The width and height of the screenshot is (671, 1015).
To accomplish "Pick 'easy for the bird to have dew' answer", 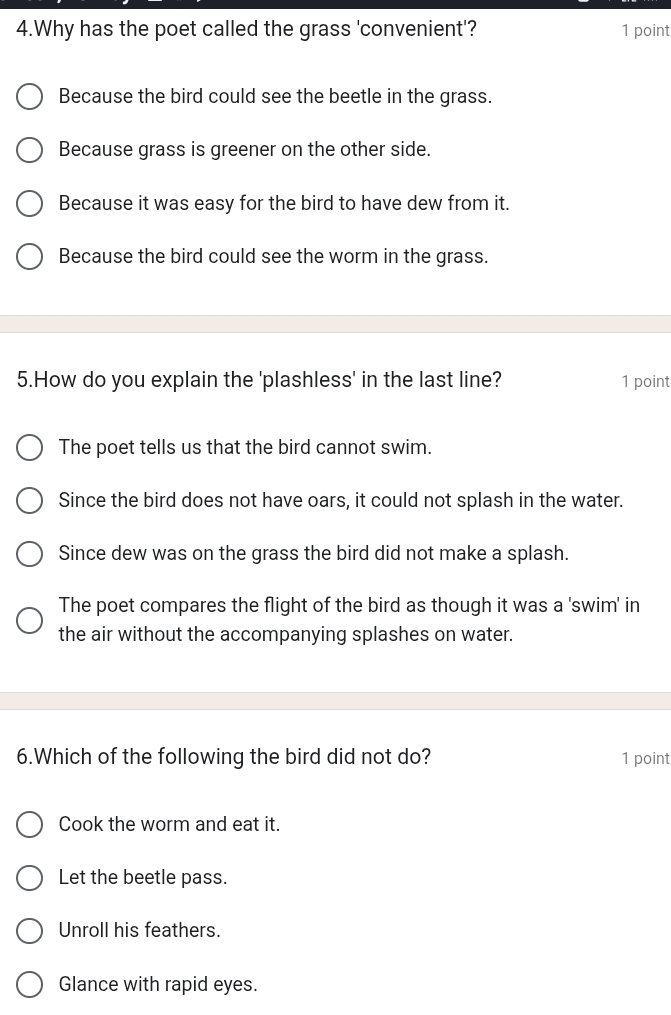I will [30, 203].
